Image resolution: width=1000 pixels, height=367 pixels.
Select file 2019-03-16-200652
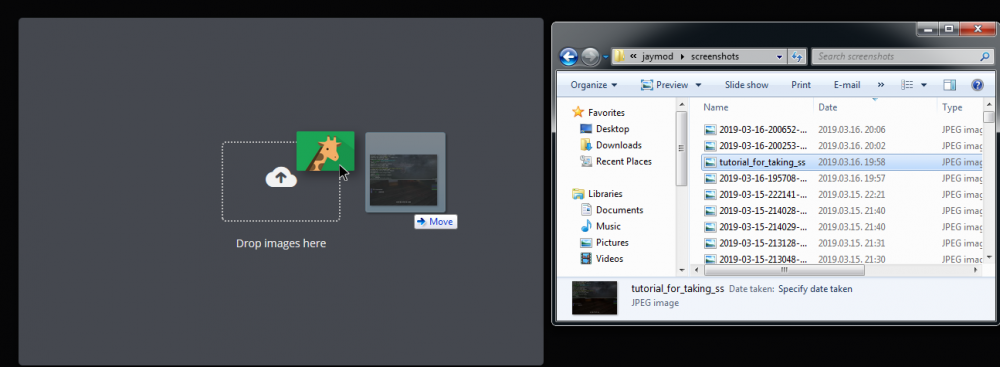763,130
